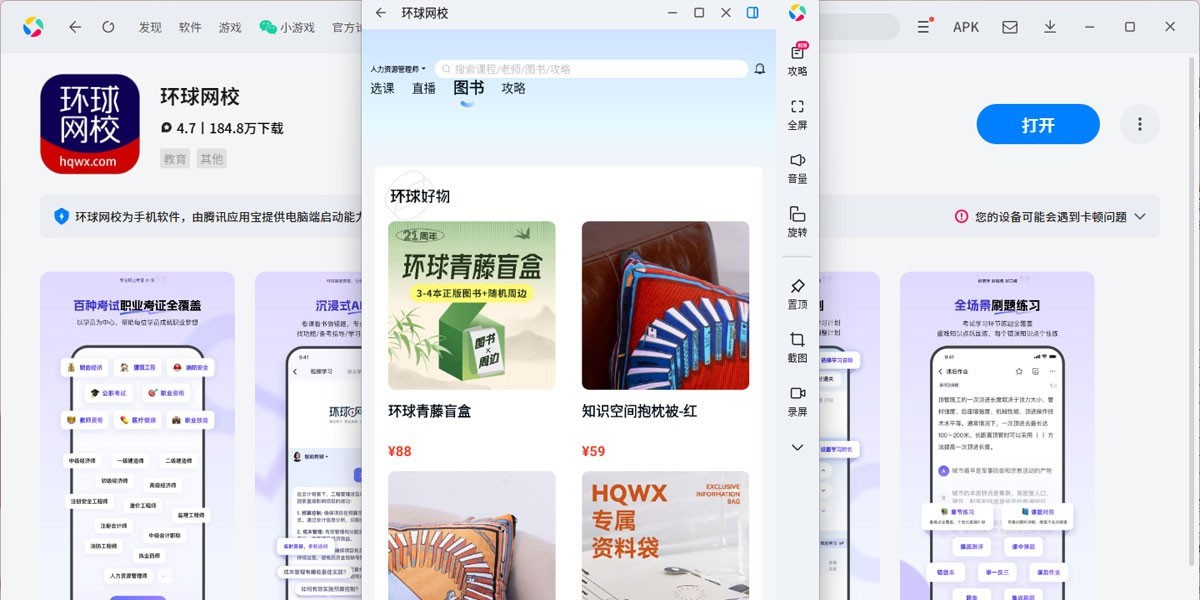Switch to the 选课 tab

click(382, 88)
